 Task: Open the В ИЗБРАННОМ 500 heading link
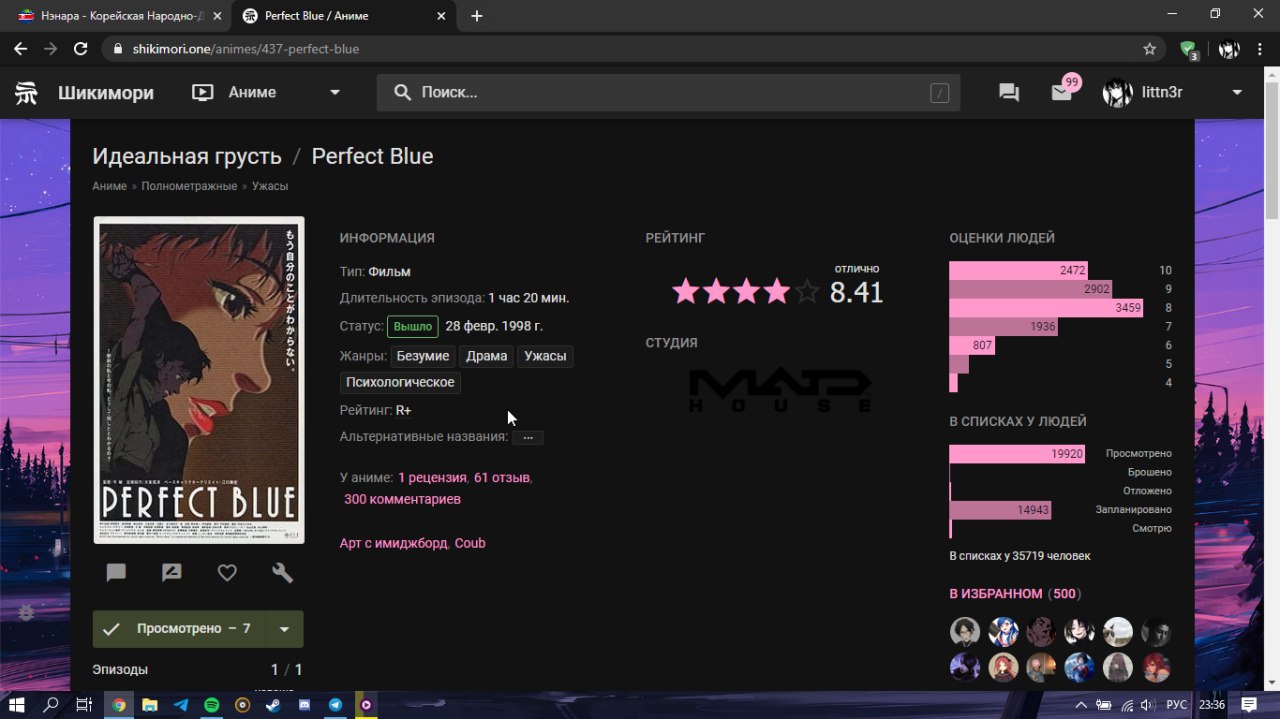tap(1015, 594)
